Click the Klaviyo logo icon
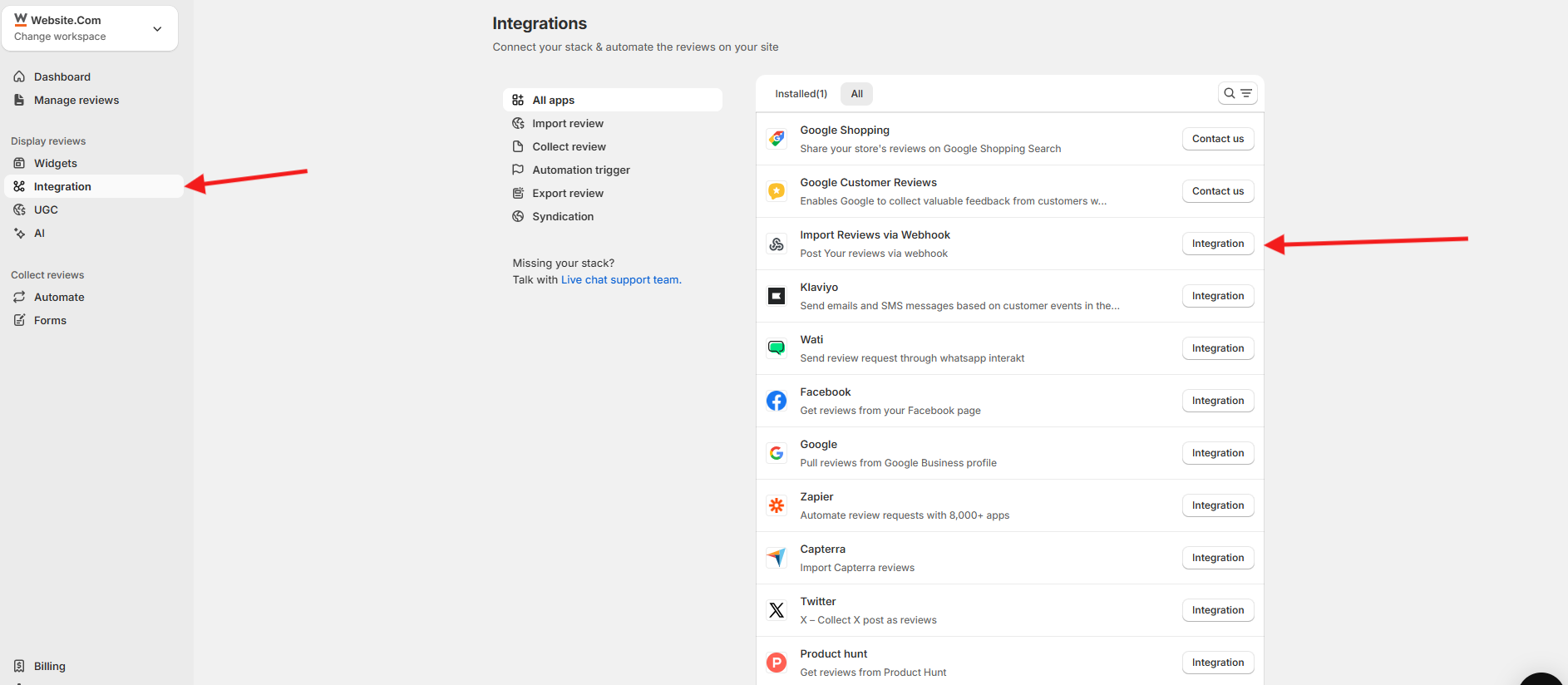 click(777, 296)
